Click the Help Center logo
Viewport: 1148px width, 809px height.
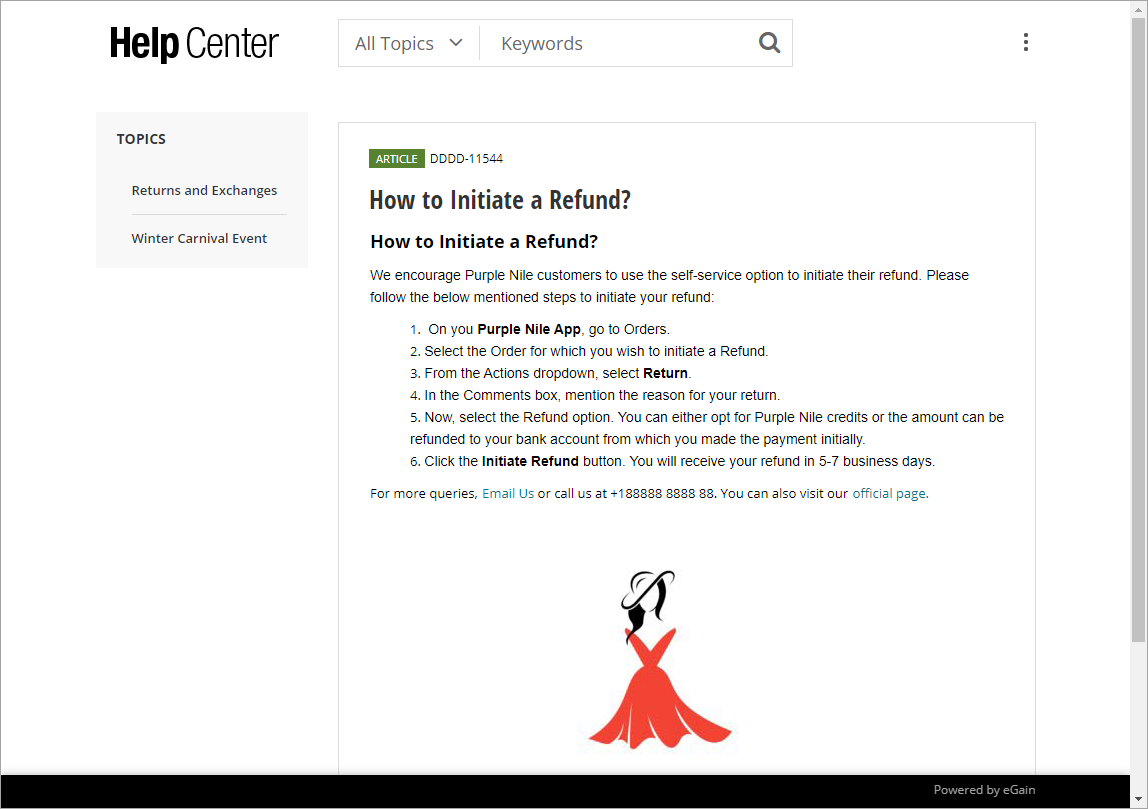coord(194,43)
